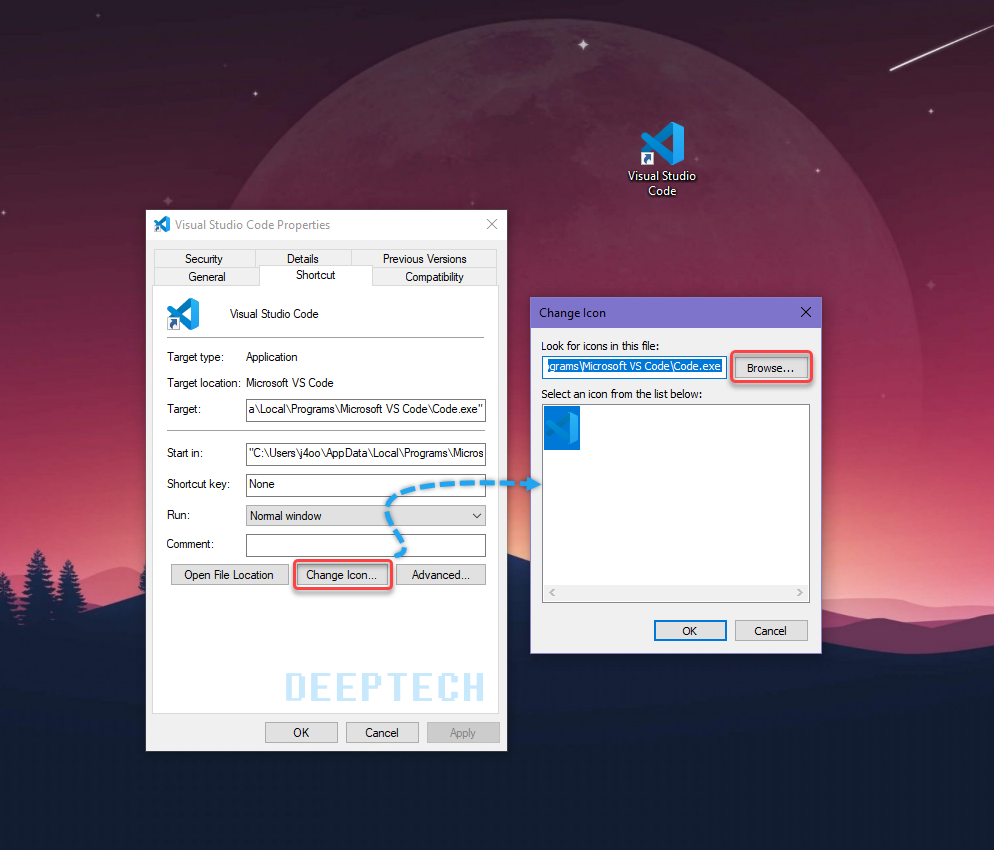Screen dimensions: 994x850
Task: Click the large VS Code icon in Shortcut tab
Action: pyautogui.click(x=183, y=314)
